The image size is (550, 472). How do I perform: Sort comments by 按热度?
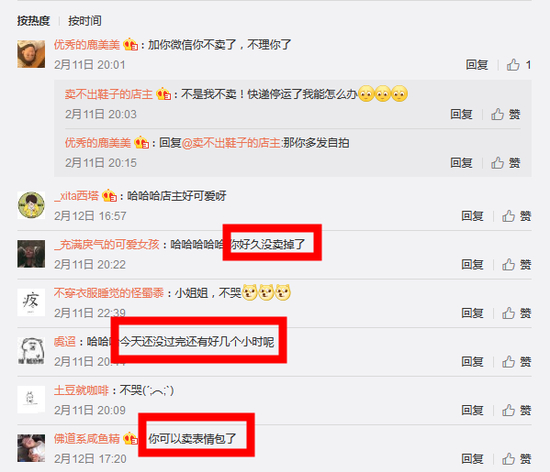33,21
